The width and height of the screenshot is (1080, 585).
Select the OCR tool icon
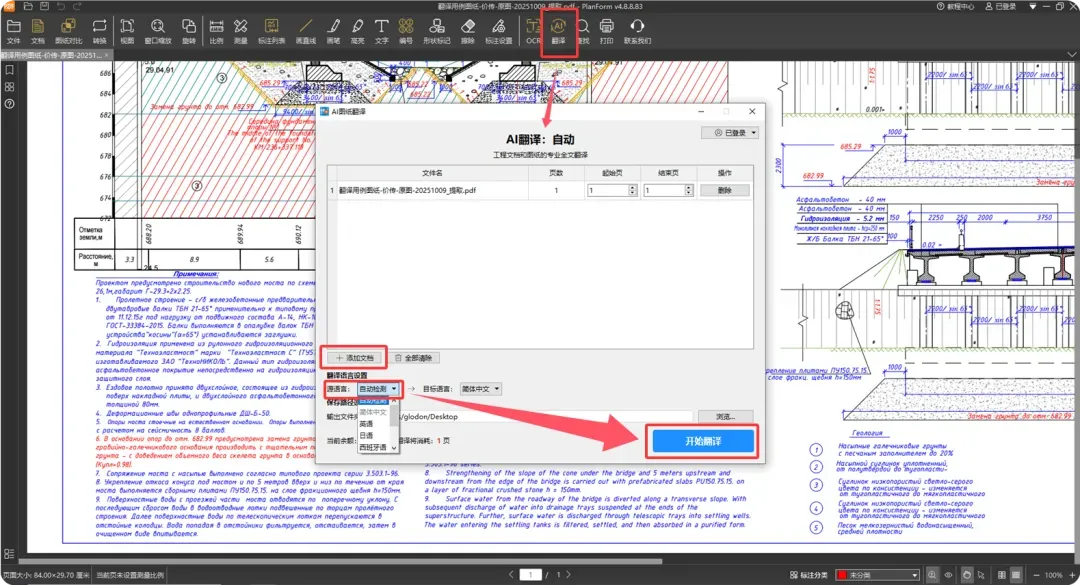pyautogui.click(x=533, y=31)
